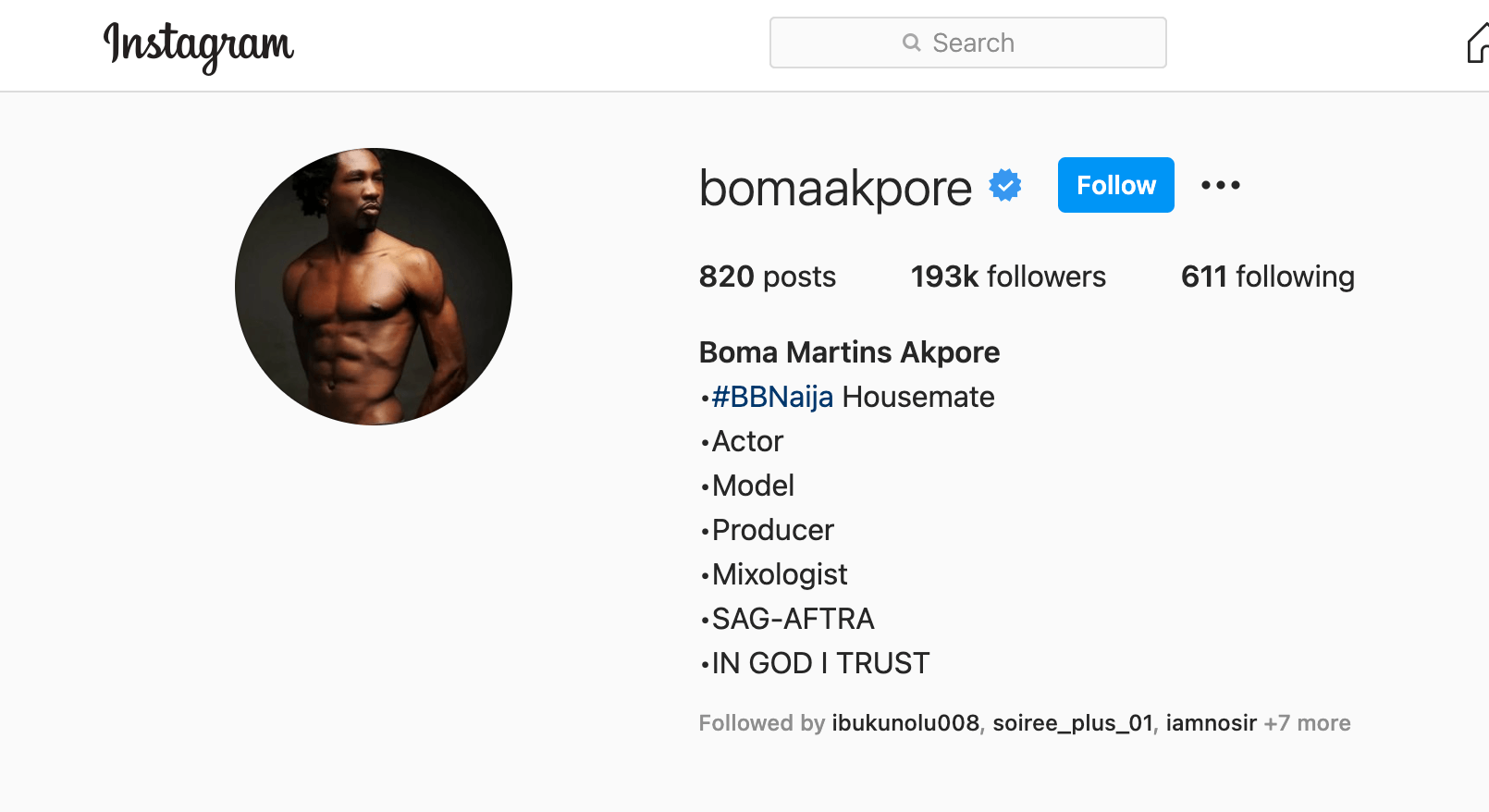Open the #BBNaija hashtag link

772,397
